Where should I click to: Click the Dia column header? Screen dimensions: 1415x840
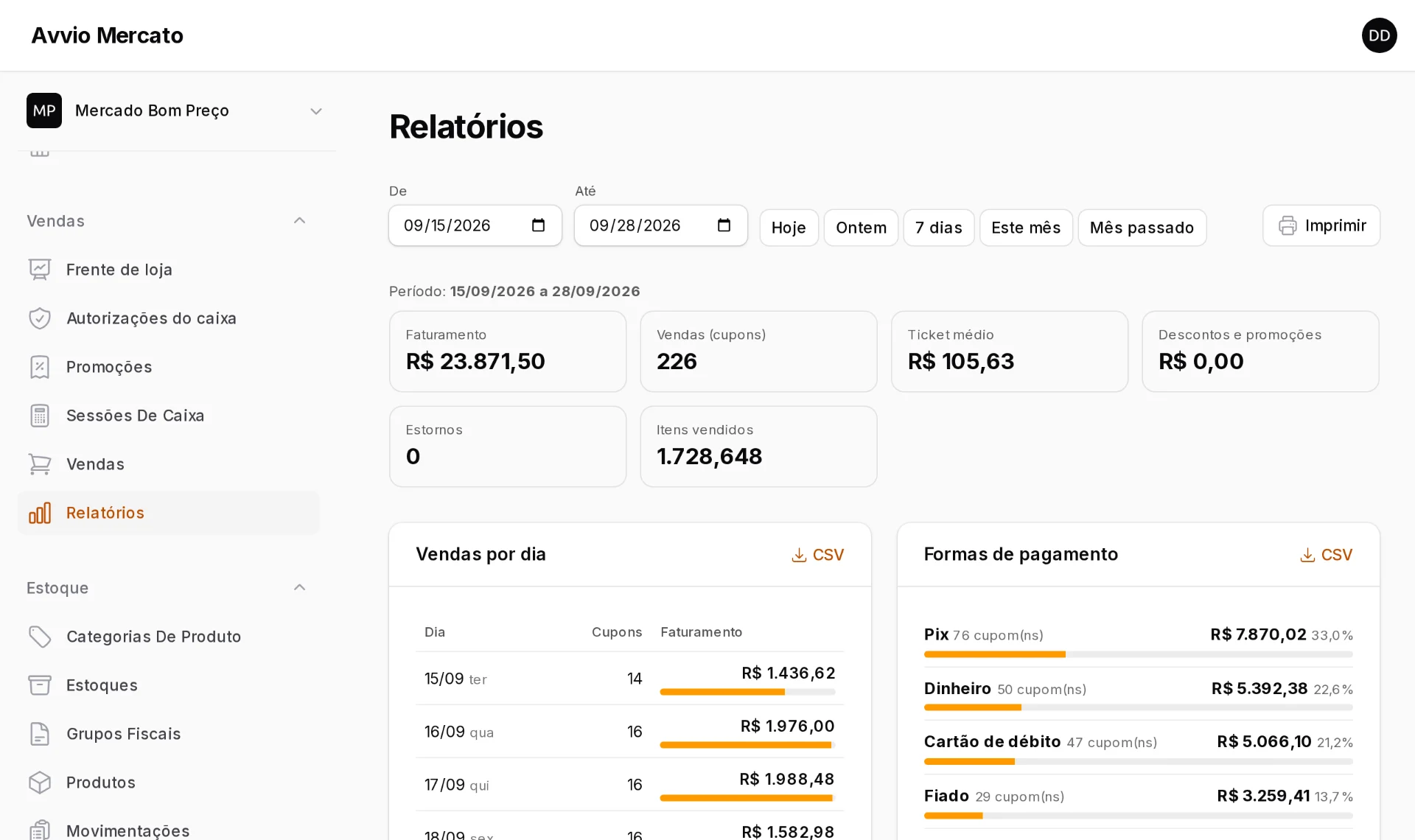435,632
